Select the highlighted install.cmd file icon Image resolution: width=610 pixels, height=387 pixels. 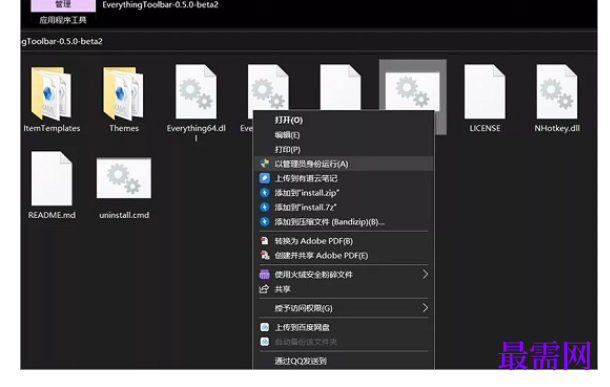pyautogui.click(x=412, y=91)
